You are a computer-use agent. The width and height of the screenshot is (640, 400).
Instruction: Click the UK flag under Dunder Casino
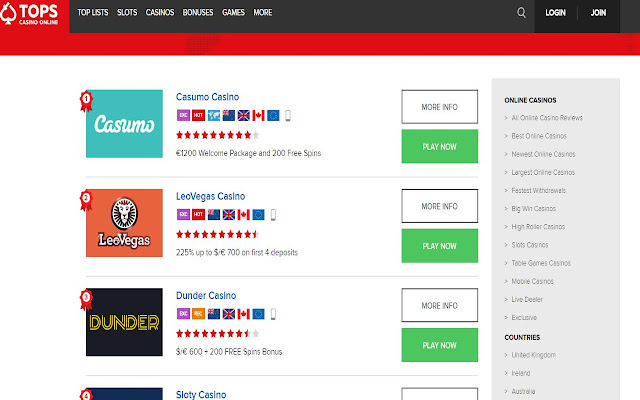point(229,314)
